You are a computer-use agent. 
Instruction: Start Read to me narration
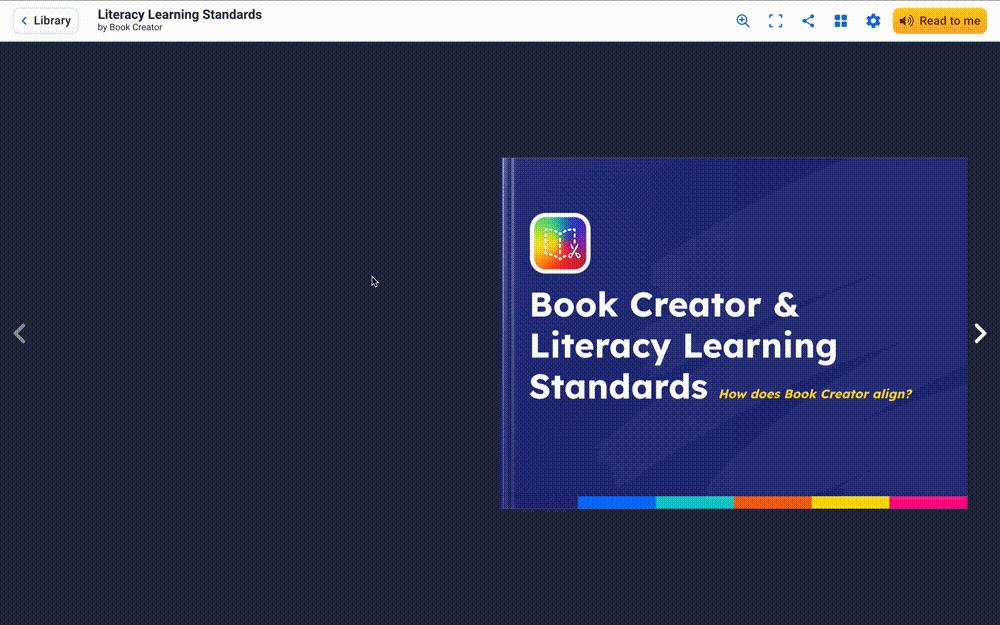[x=939, y=20]
